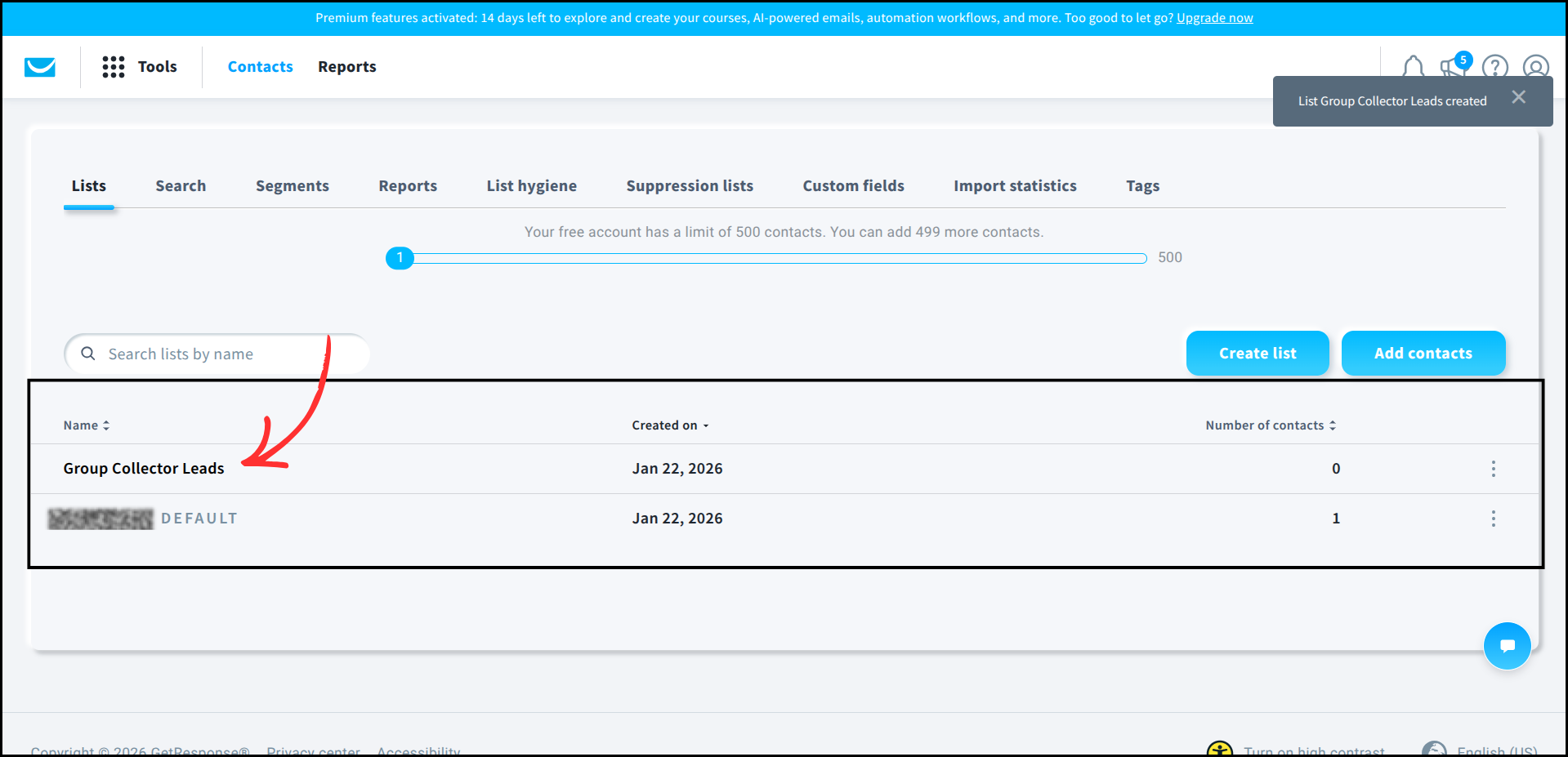Open your account profile icon
Screen dimensions: 1568x757
pos(1536,67)
